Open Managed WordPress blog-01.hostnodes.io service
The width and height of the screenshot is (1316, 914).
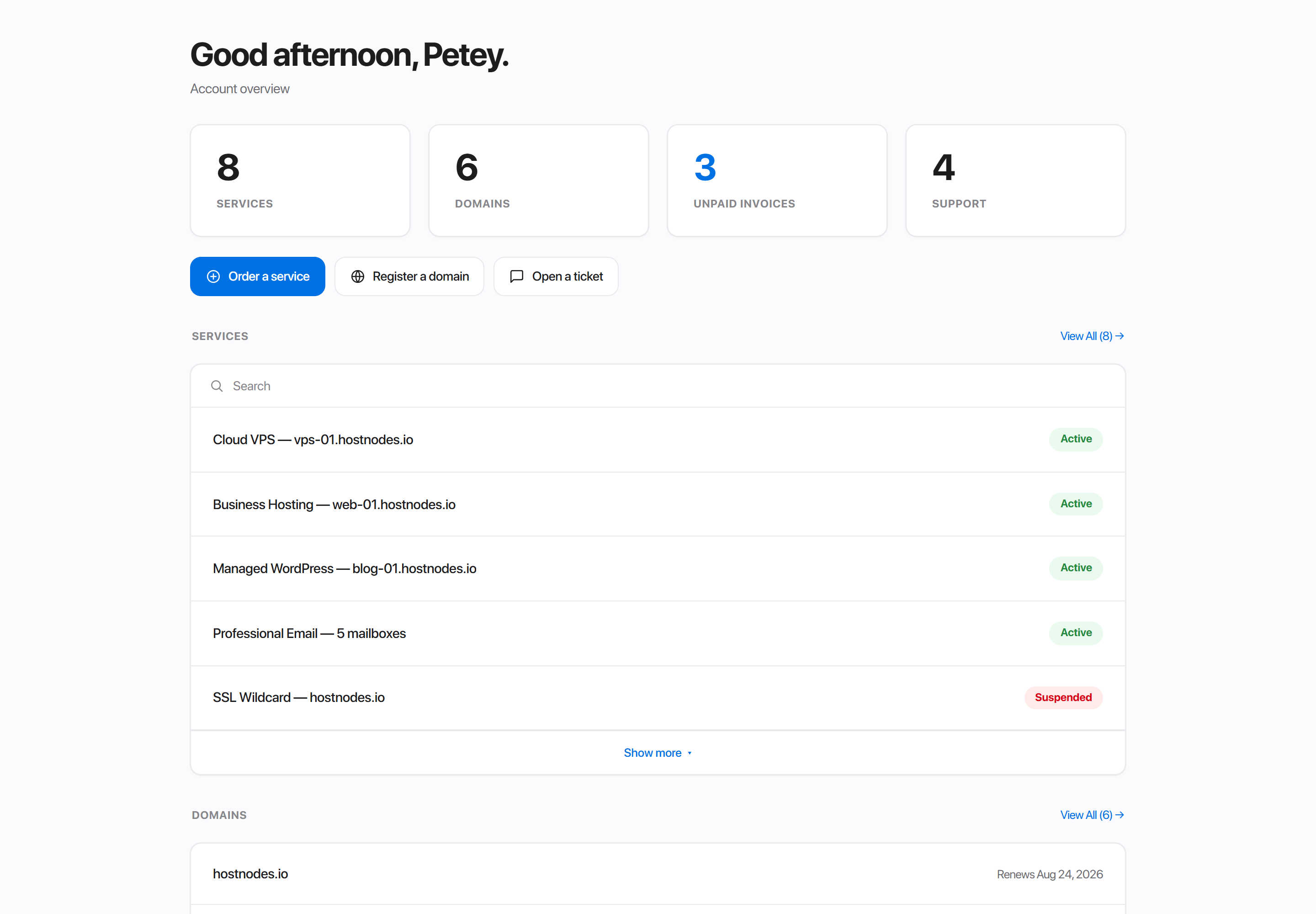point(658,568)
